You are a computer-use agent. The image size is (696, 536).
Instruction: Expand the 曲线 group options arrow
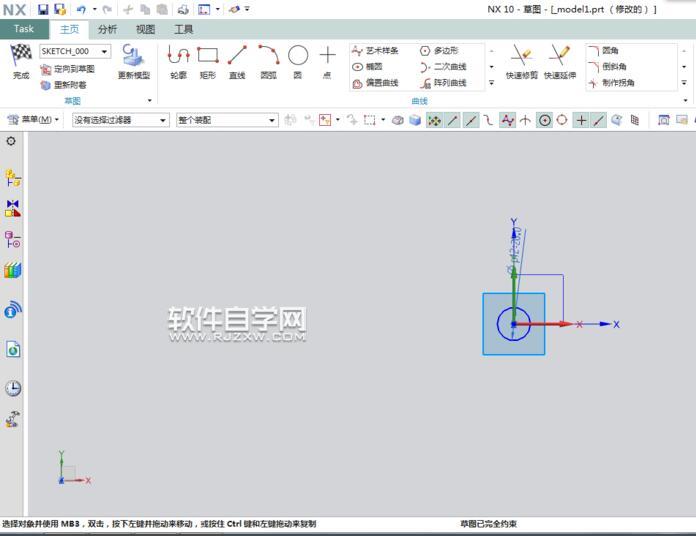coord(685,101)
